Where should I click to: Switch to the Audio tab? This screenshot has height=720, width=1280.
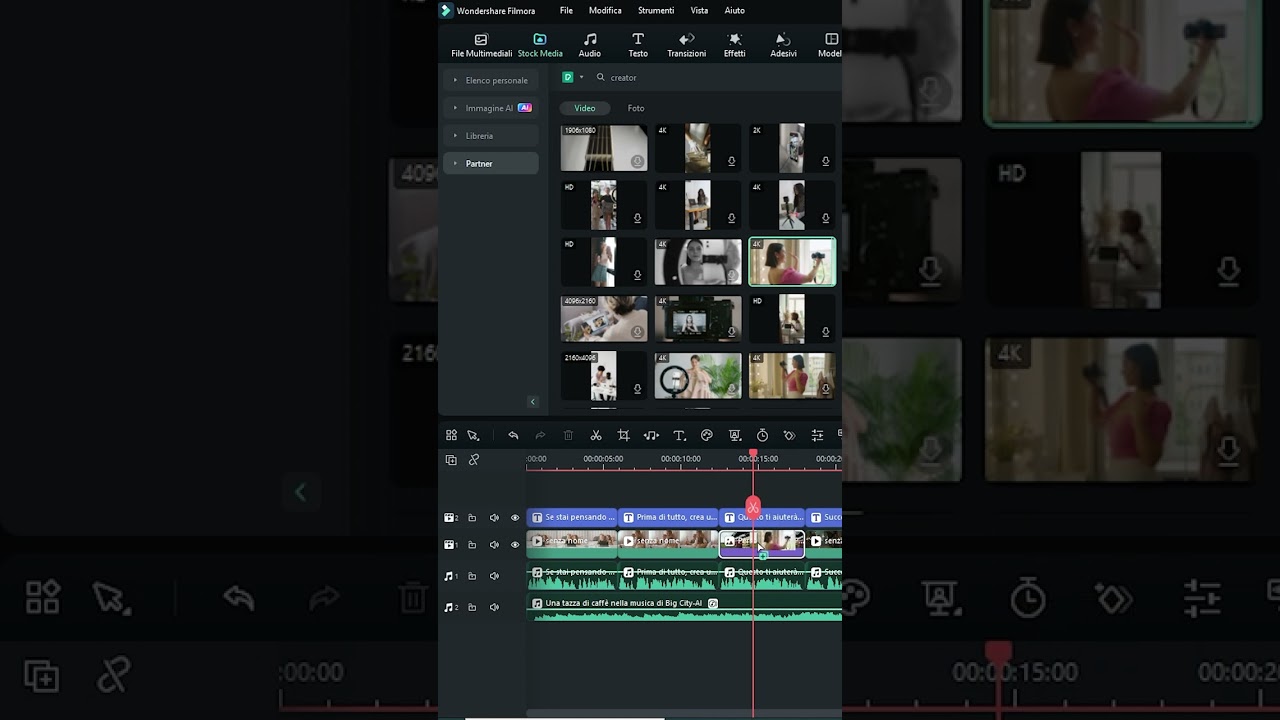(x=590, y=45)
